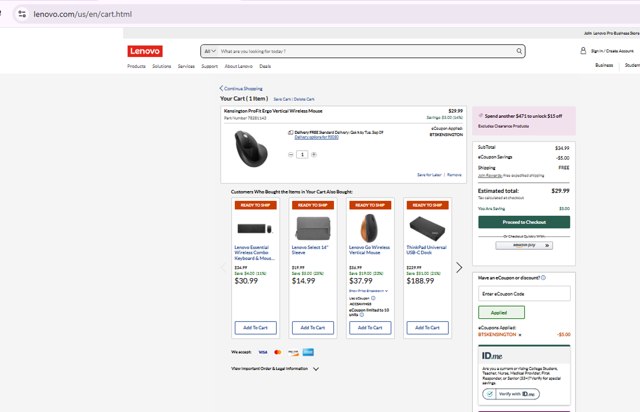This screenshot has height=412, width=640.
Task: Click the quantity field showing 1
Action: pyautogui.click(x=302, y=155)
